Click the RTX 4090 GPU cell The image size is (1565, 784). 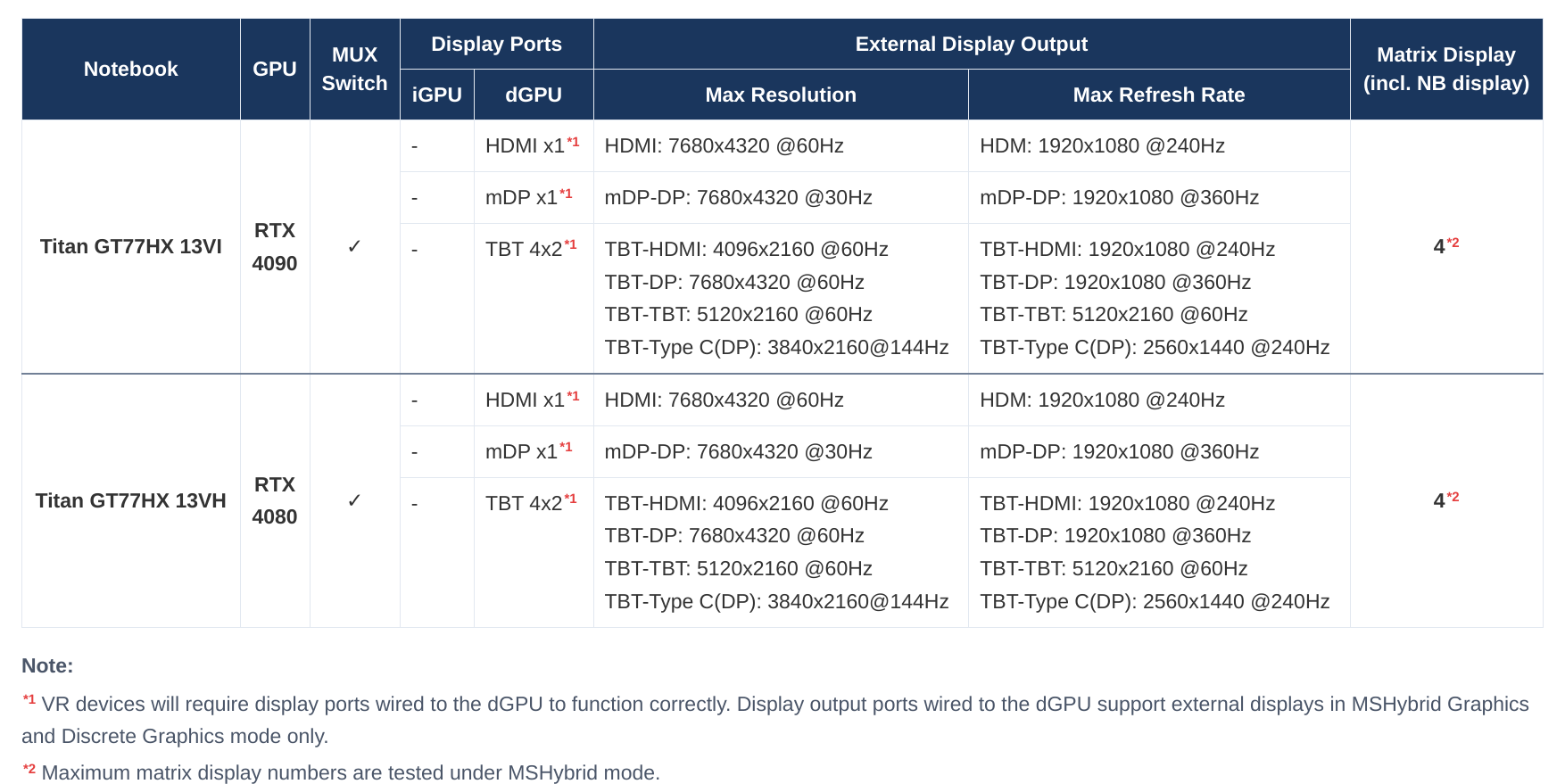pos(275,246)
